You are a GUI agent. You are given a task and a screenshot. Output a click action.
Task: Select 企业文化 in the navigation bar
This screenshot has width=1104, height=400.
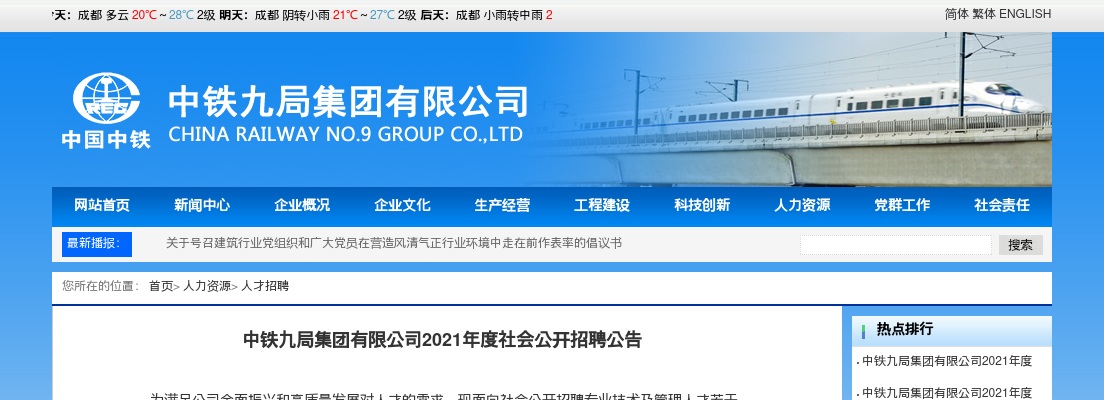click(x=402, y=205)
